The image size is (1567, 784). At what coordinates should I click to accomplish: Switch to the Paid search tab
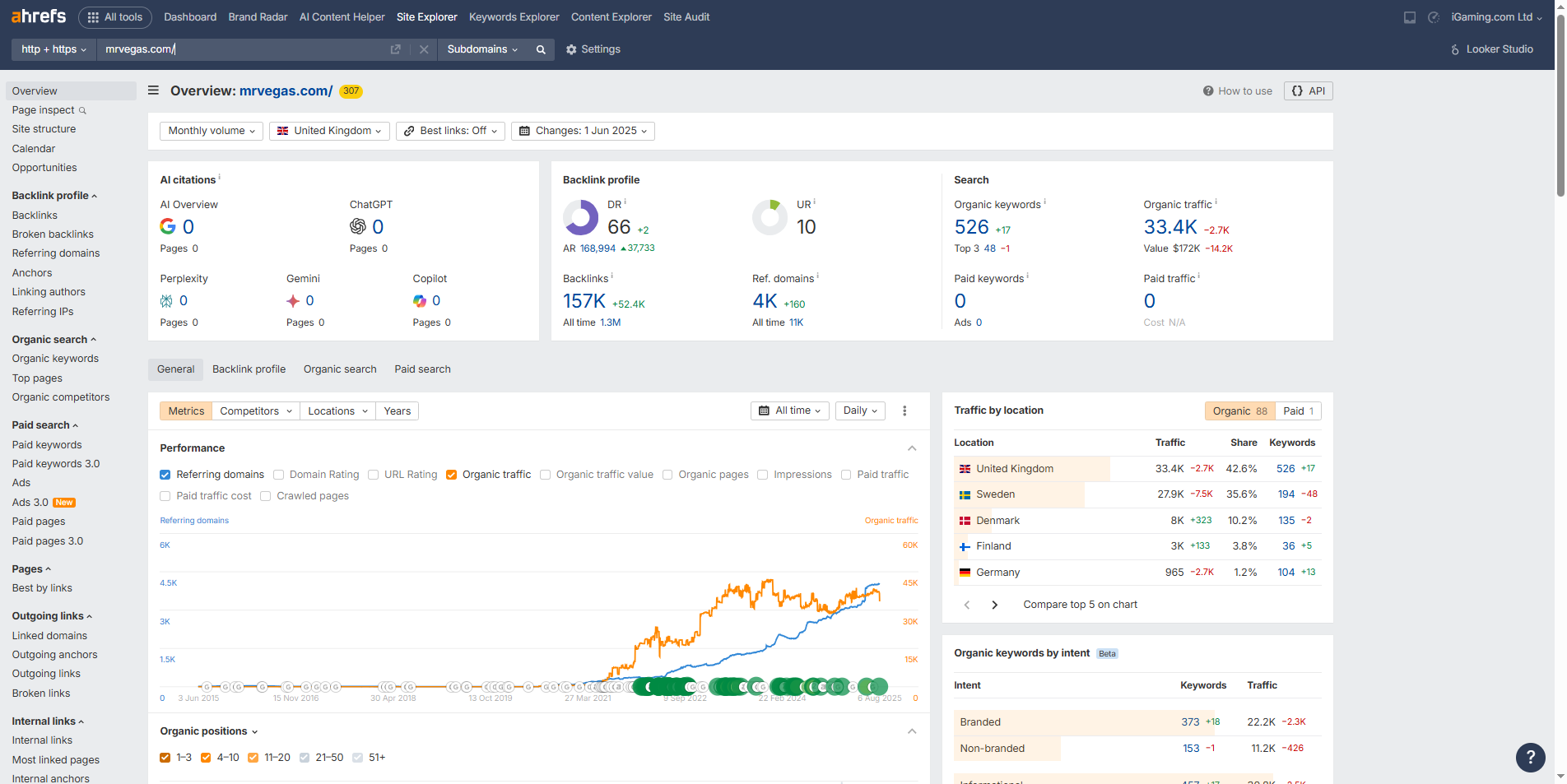pos(422,369)
